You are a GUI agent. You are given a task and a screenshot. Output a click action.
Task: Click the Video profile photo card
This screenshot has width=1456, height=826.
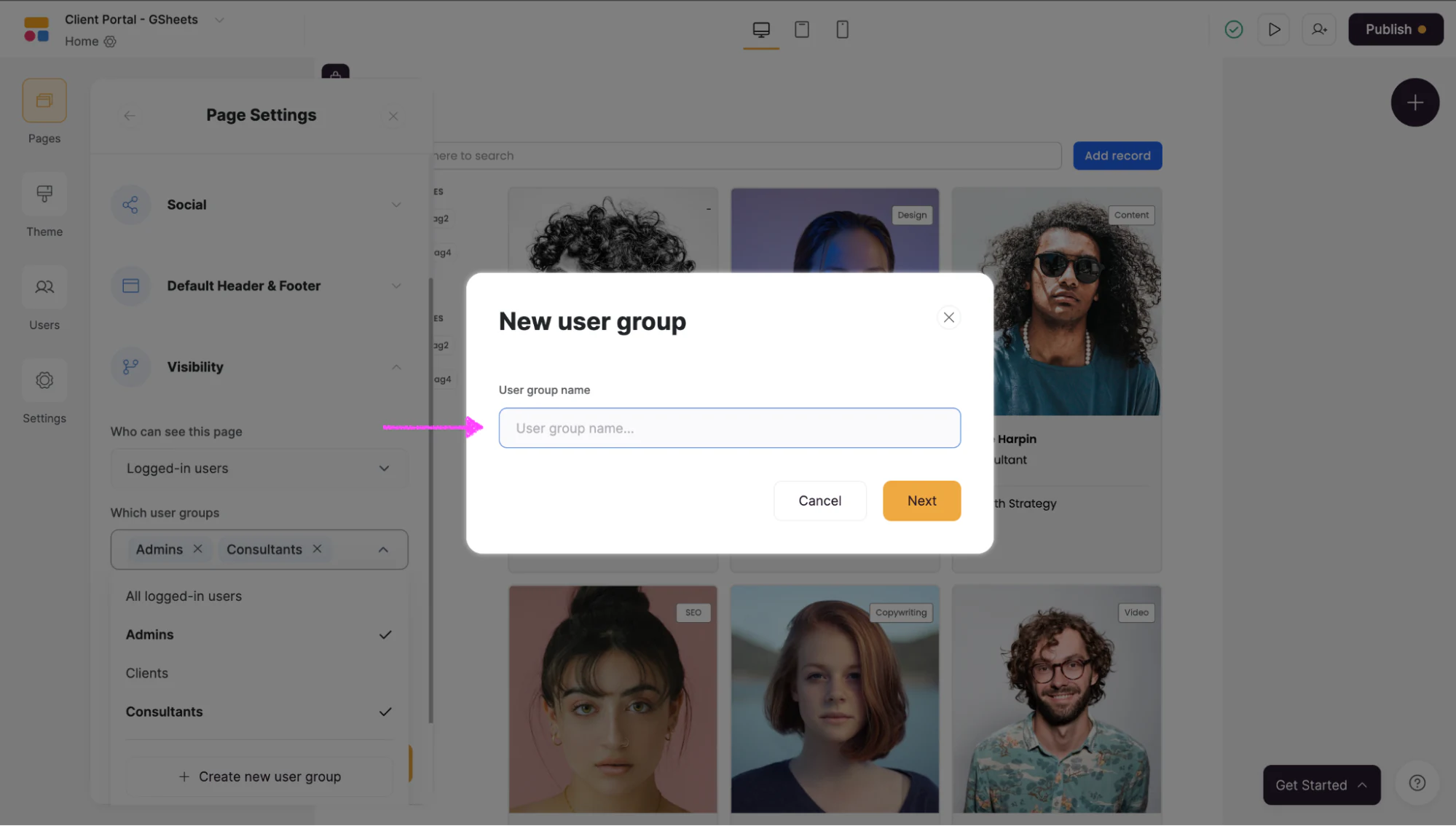click(x=1057, y=699)
